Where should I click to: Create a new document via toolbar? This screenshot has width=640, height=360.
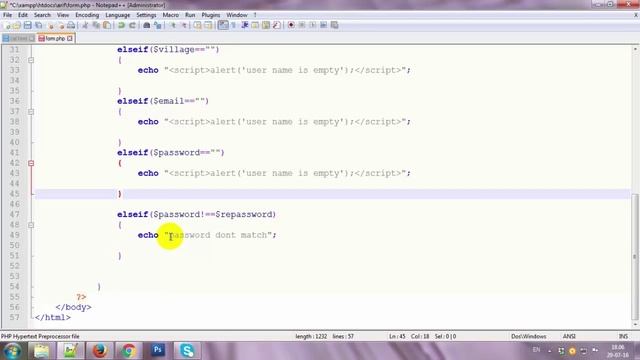(x=7, y=25)
